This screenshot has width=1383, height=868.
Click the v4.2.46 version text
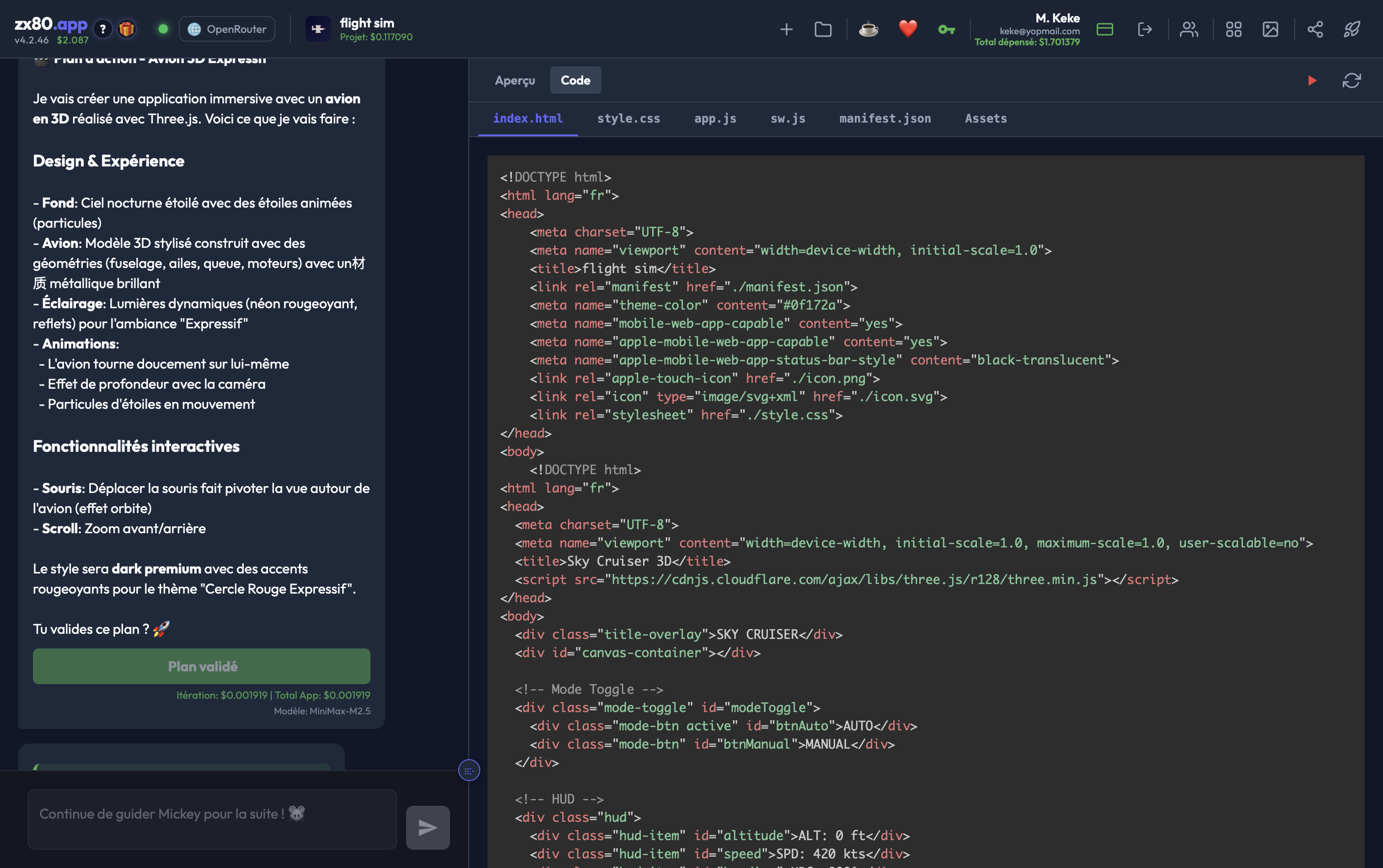click(x=32, y=40)
